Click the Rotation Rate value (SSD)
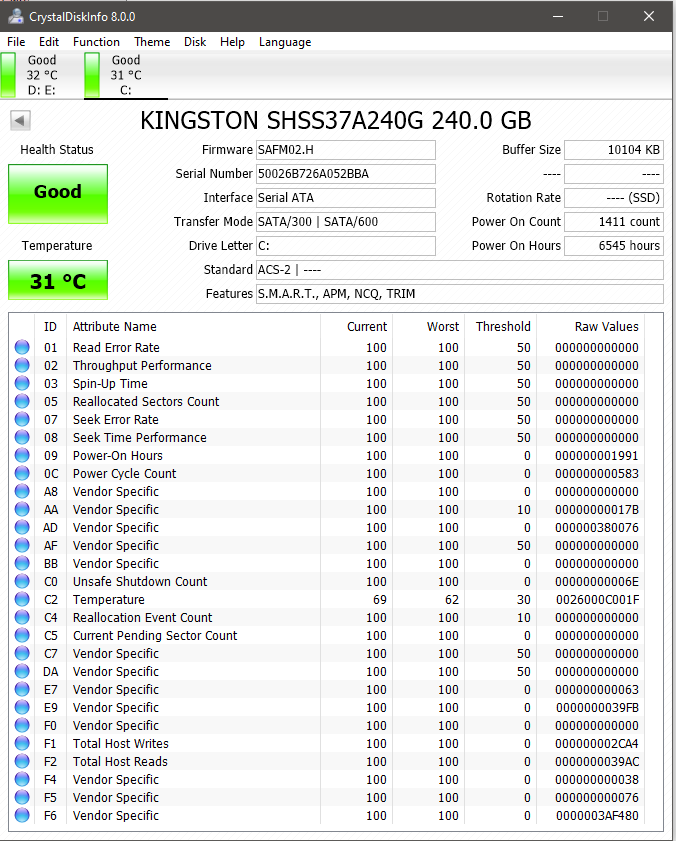 pyautogui.click(x=614, y=197)
